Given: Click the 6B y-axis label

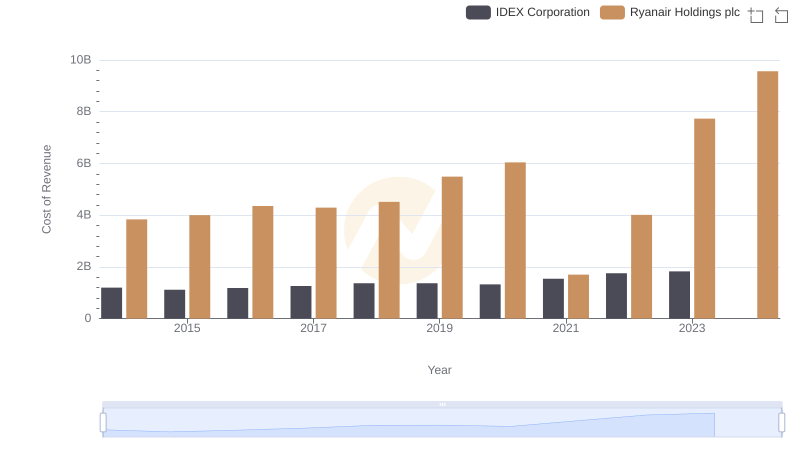Looking at the screenshot, I should coord(84,164).
